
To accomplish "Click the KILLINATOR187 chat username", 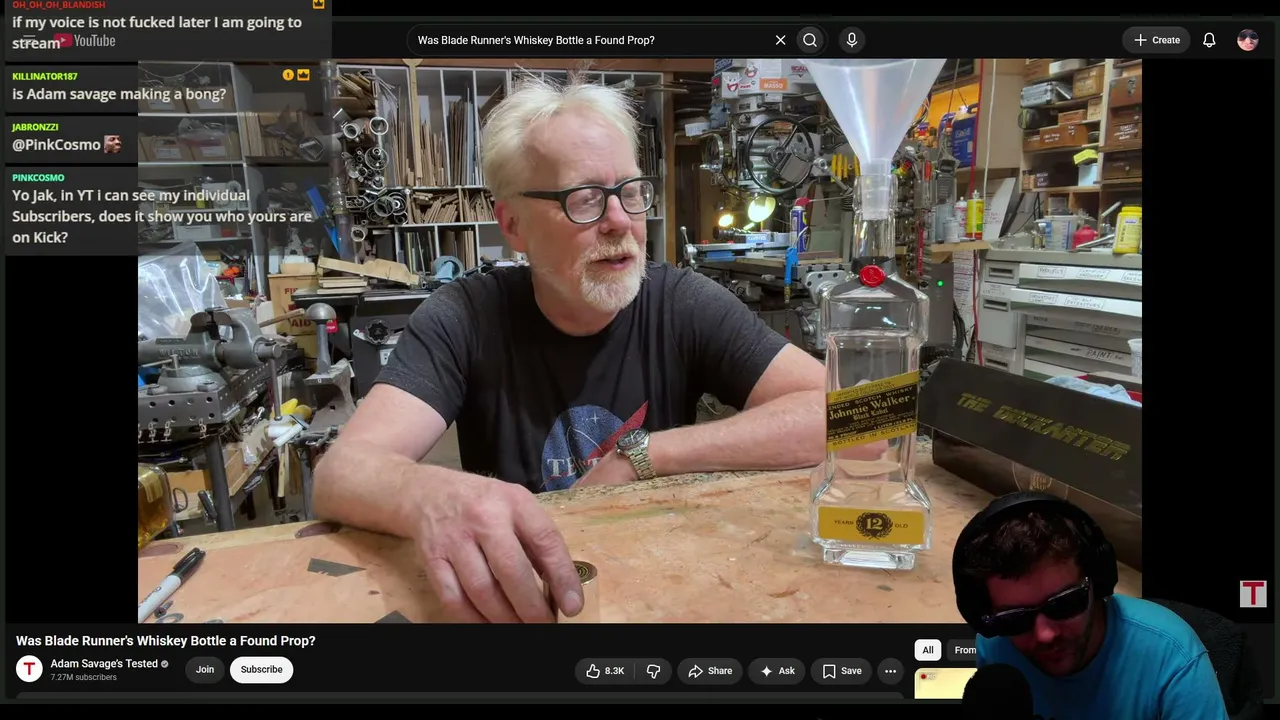I will point(45,76).
